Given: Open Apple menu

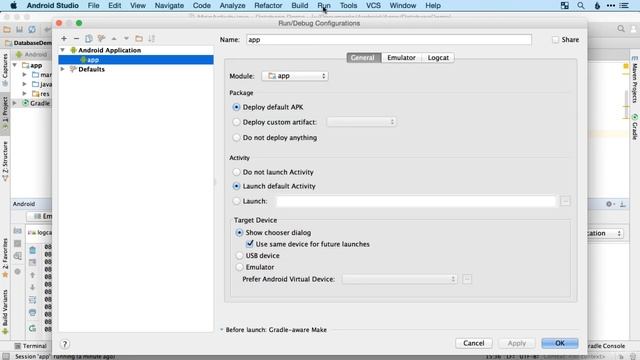Looking at the screenshot, I should 13,6.
